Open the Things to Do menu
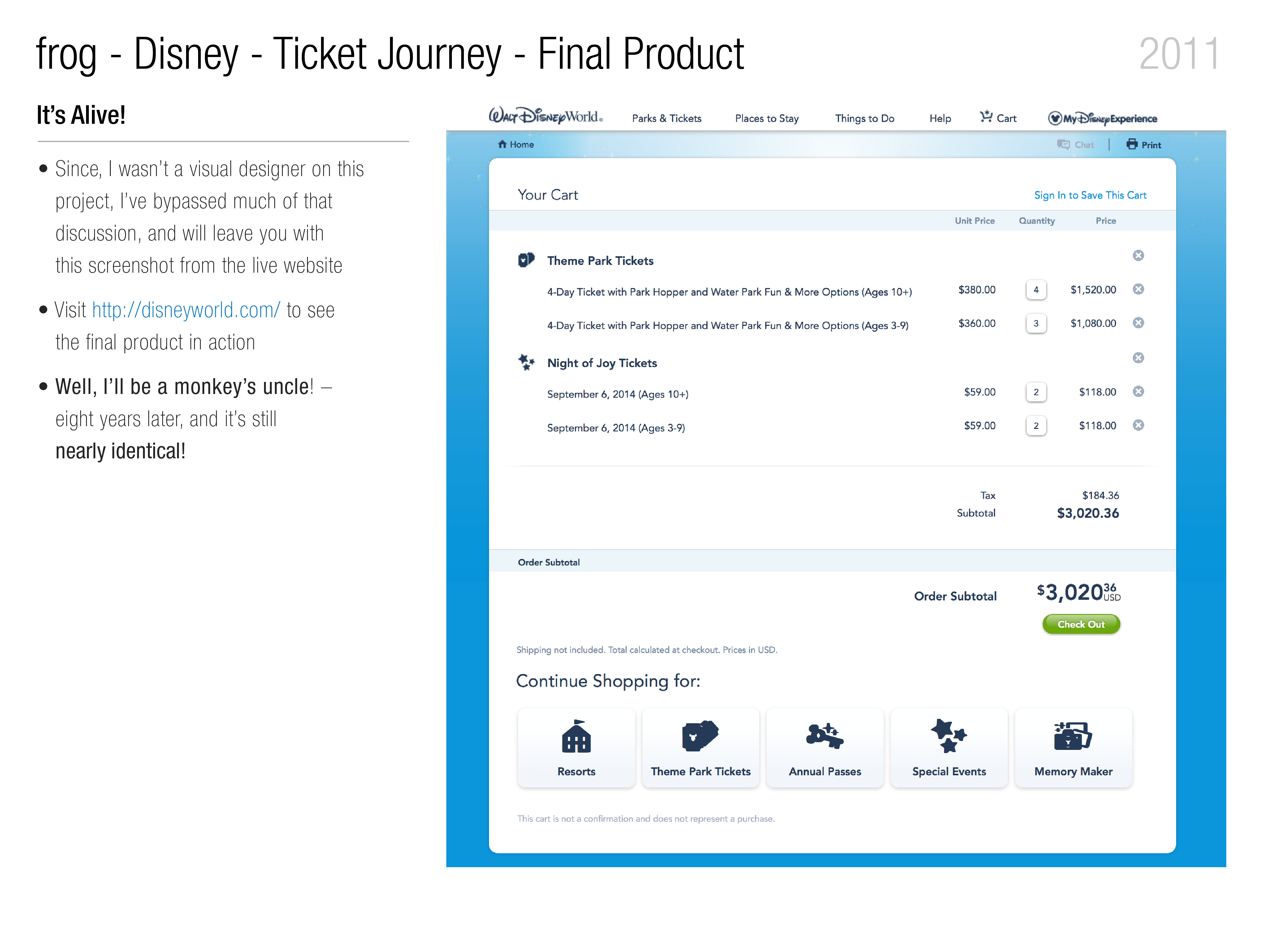 864,118
